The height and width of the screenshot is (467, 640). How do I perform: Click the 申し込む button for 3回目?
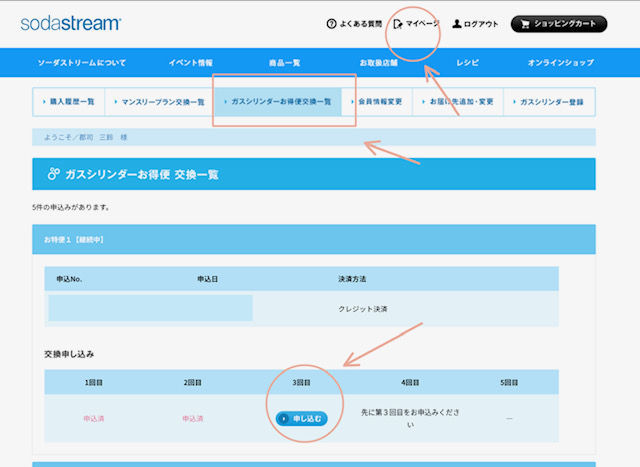302,418
